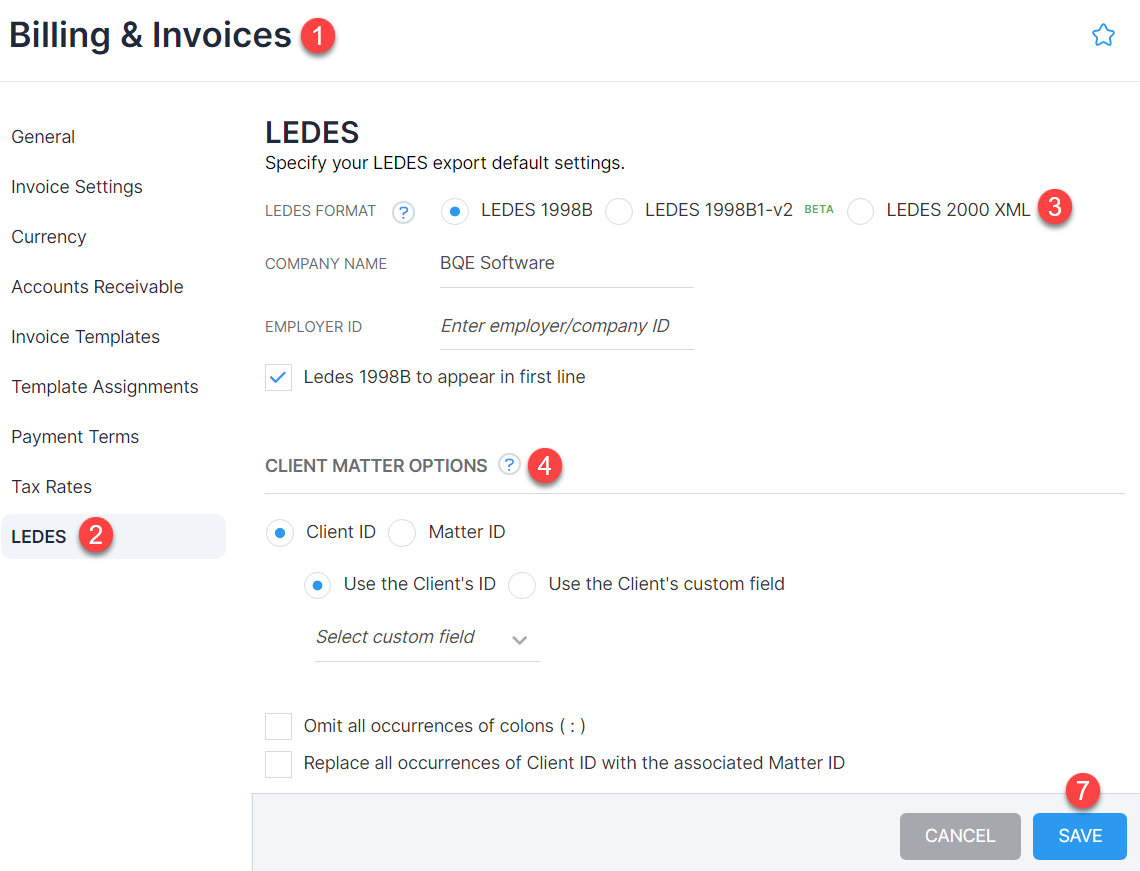Choose Matter ID option

point(401,532)
